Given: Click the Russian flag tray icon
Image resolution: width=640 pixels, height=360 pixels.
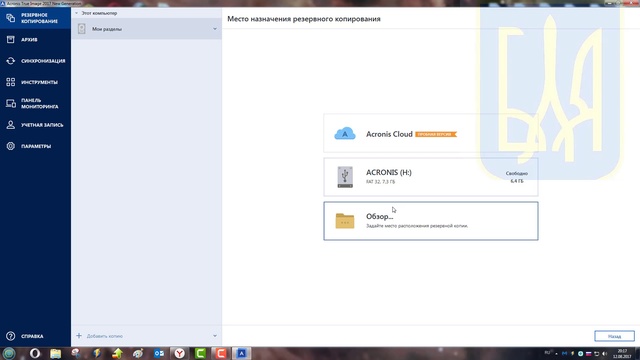Looking at the screenshot, I should click(589, 353).
